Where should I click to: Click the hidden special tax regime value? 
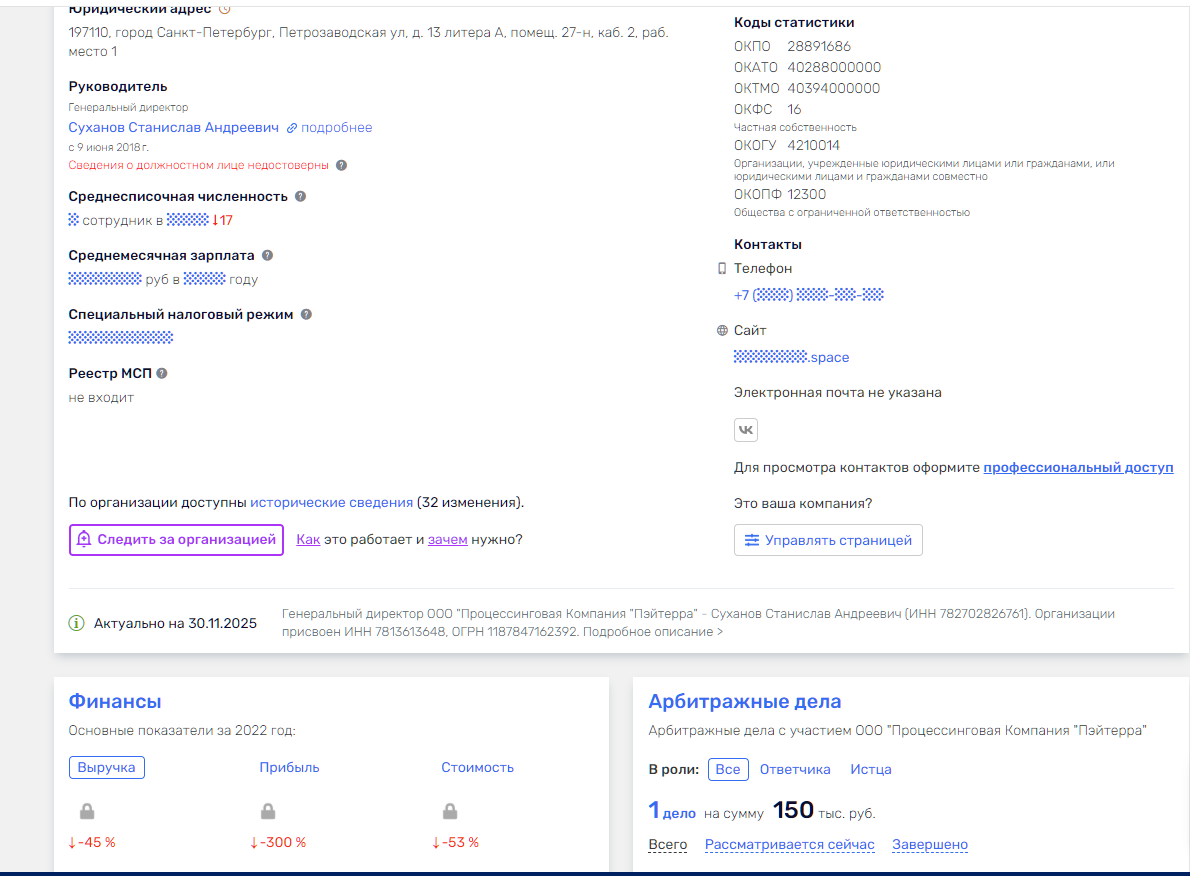click(121, 338)
